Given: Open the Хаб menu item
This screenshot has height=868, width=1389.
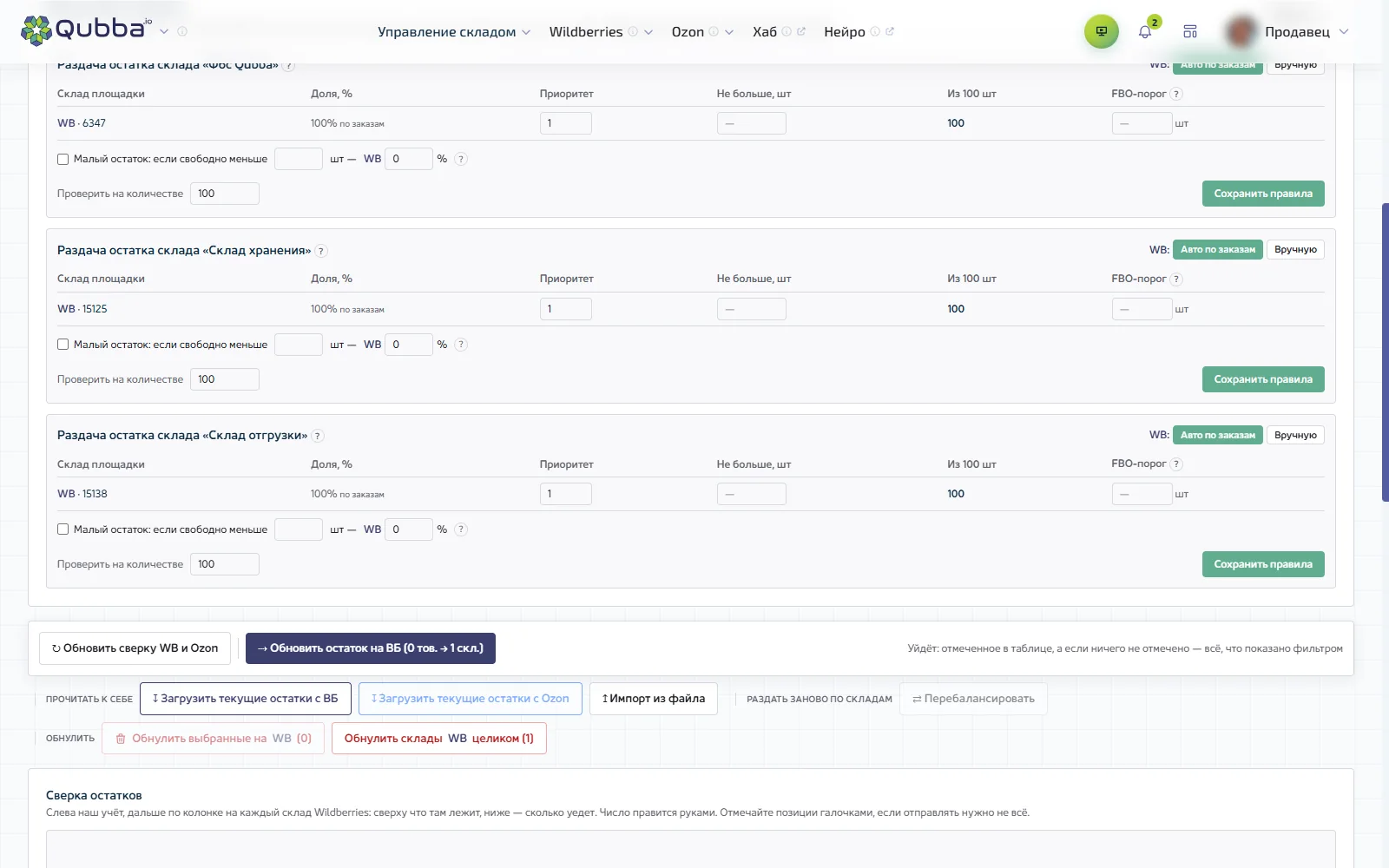Looking at the screenshot, I should click(x=765, y=32).
